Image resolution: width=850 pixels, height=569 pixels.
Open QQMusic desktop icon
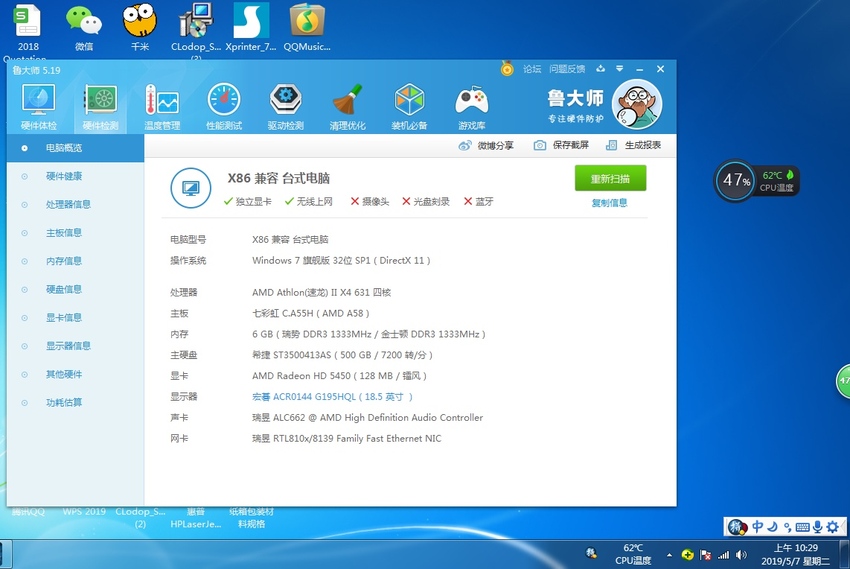pos(307,28)
